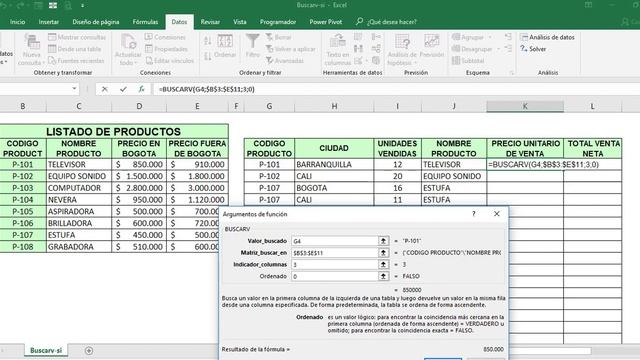
Task: Click the Subtotal option
Action: (x=468, y=61)
